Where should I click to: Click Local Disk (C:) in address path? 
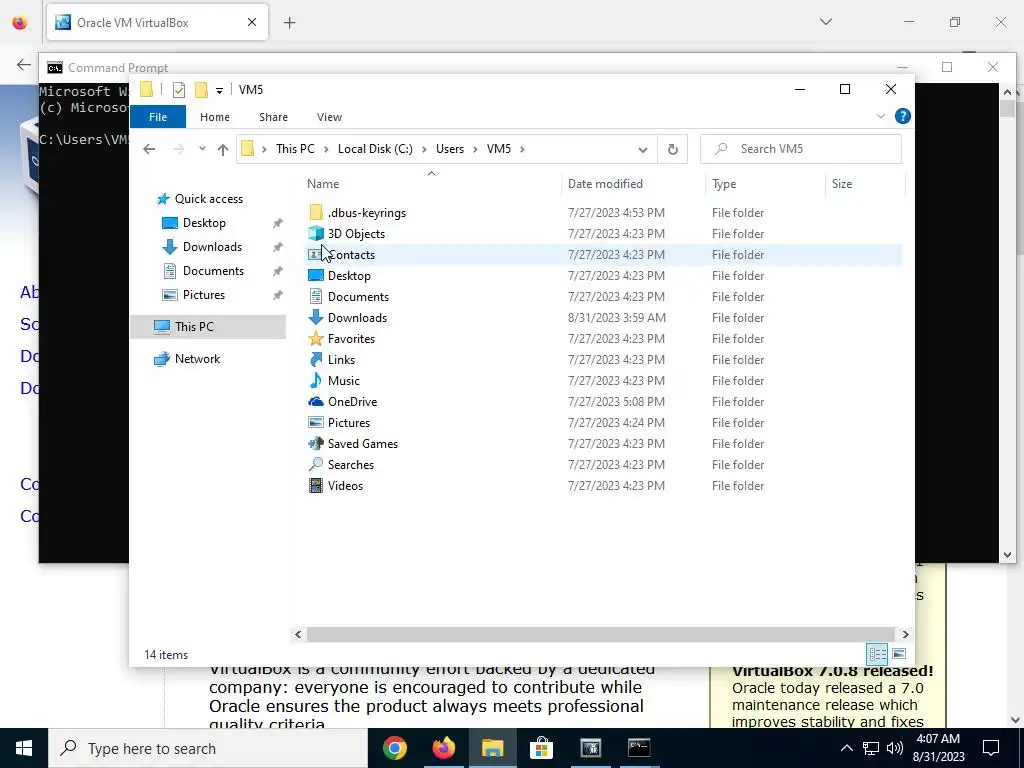point(375,149)
